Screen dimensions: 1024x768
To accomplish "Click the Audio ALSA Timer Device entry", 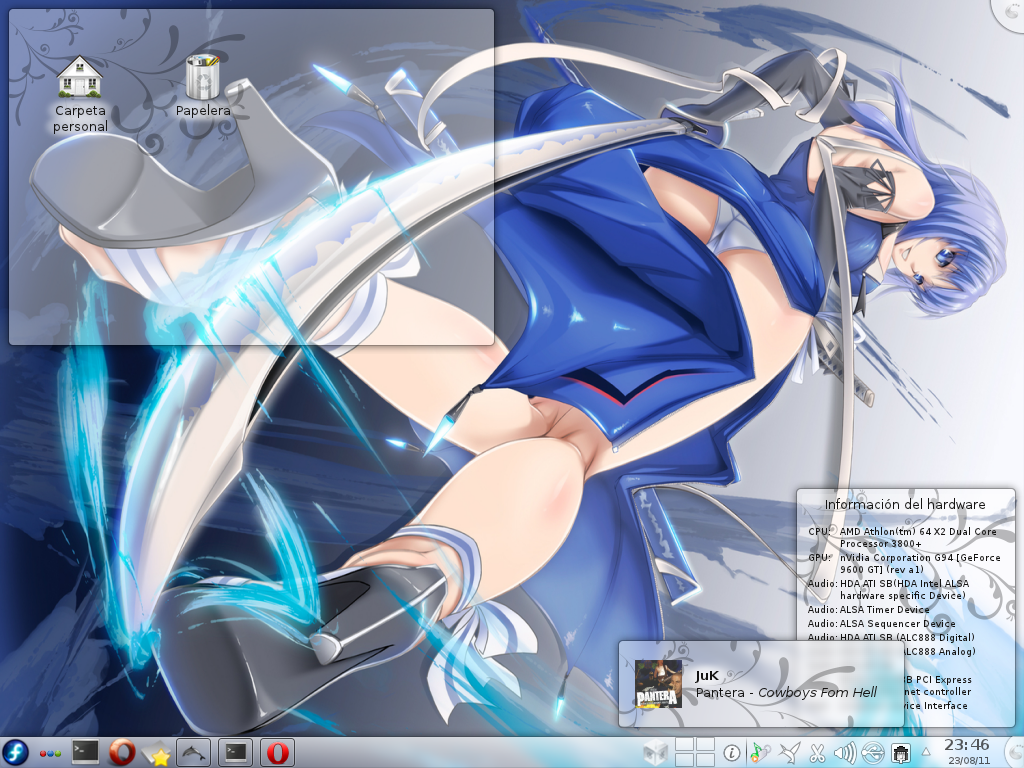I will (x=869, y=609).
